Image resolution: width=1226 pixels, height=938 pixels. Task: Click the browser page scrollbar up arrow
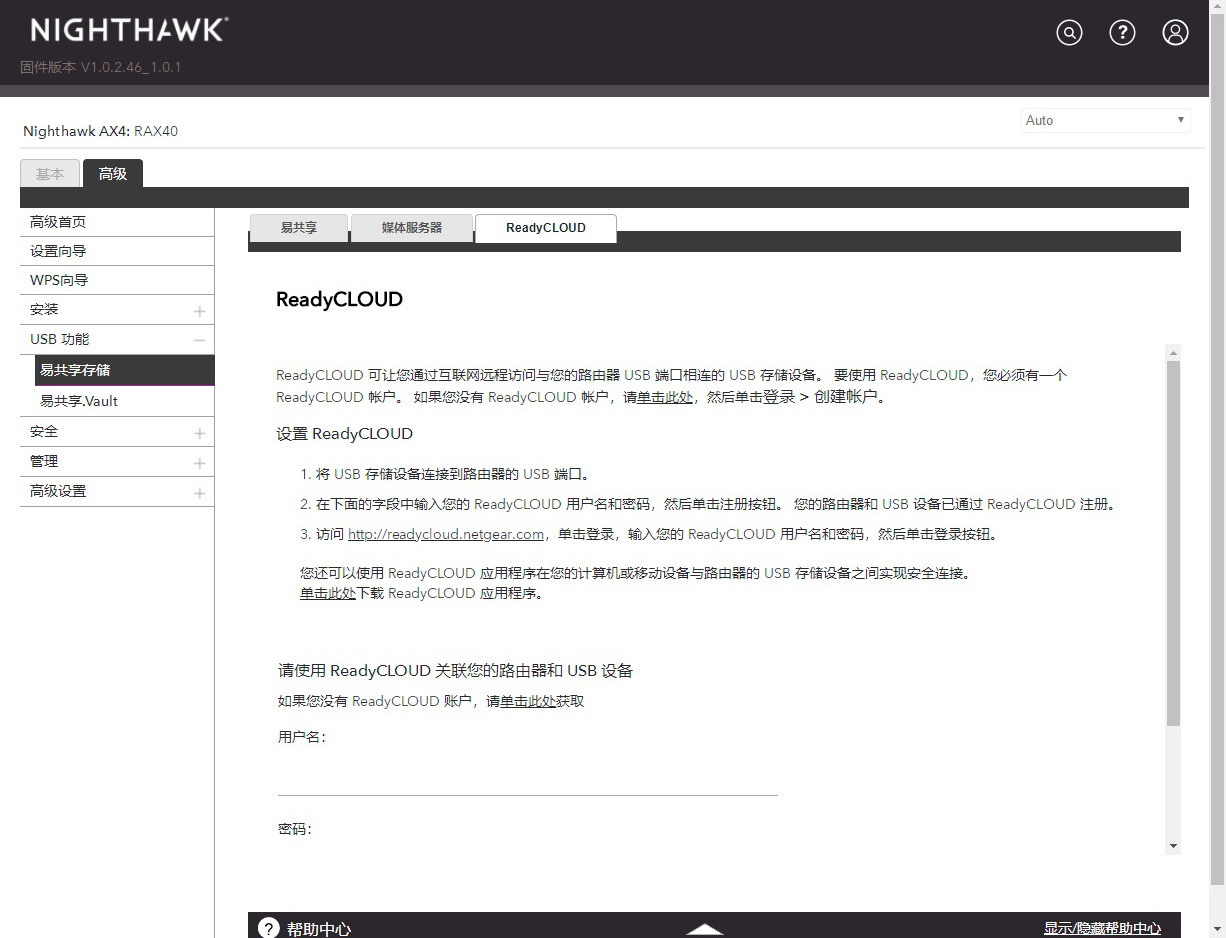(x=1217, y=8)
